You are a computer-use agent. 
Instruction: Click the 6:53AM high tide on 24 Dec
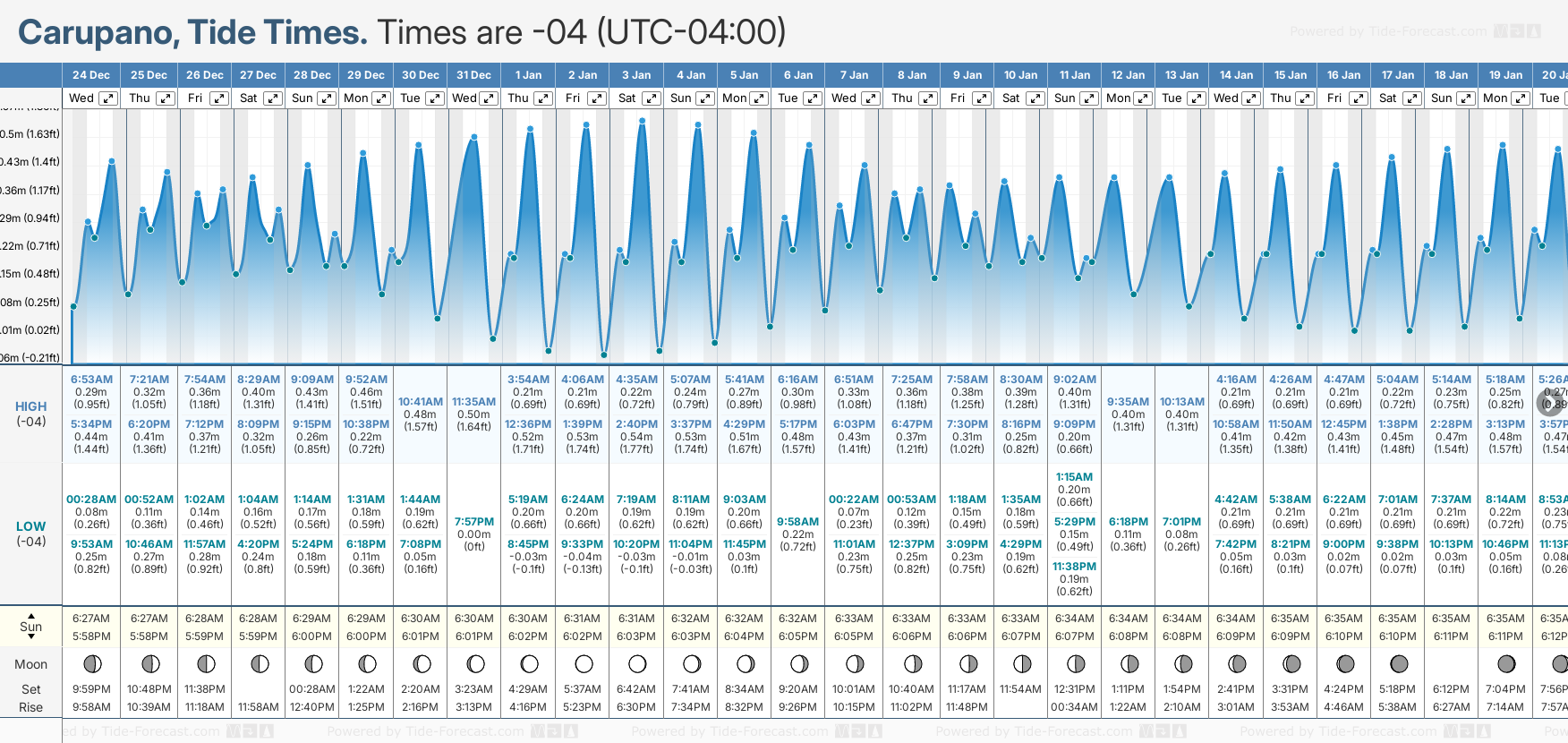click(x=91, y=380)
